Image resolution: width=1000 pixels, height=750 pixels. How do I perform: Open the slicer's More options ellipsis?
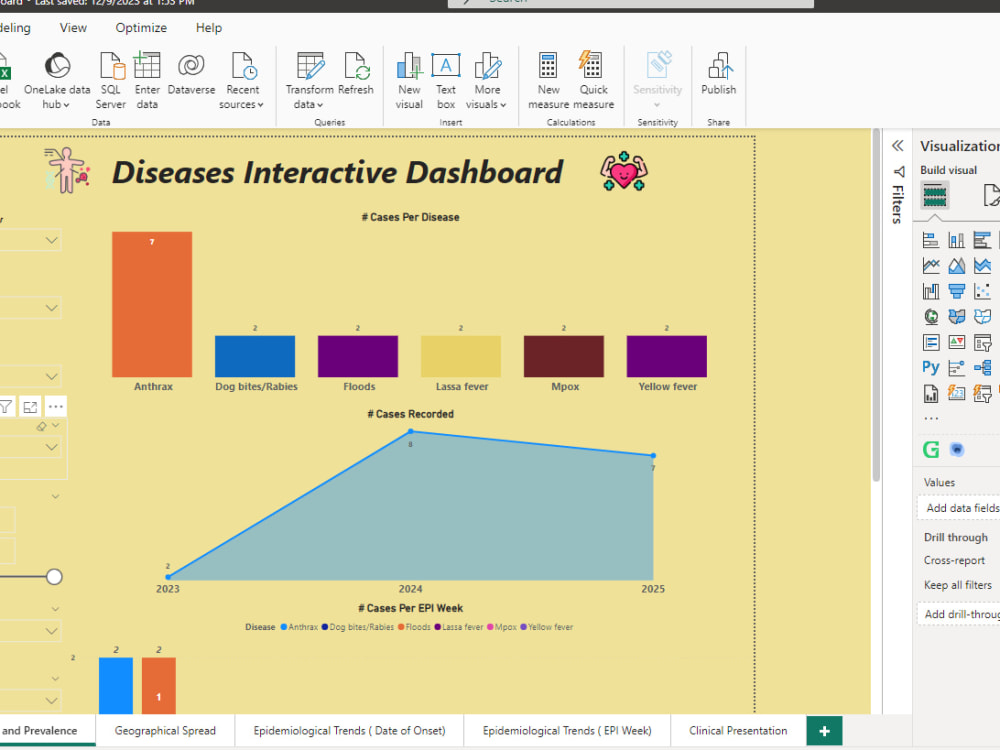[x=55, y=406]
